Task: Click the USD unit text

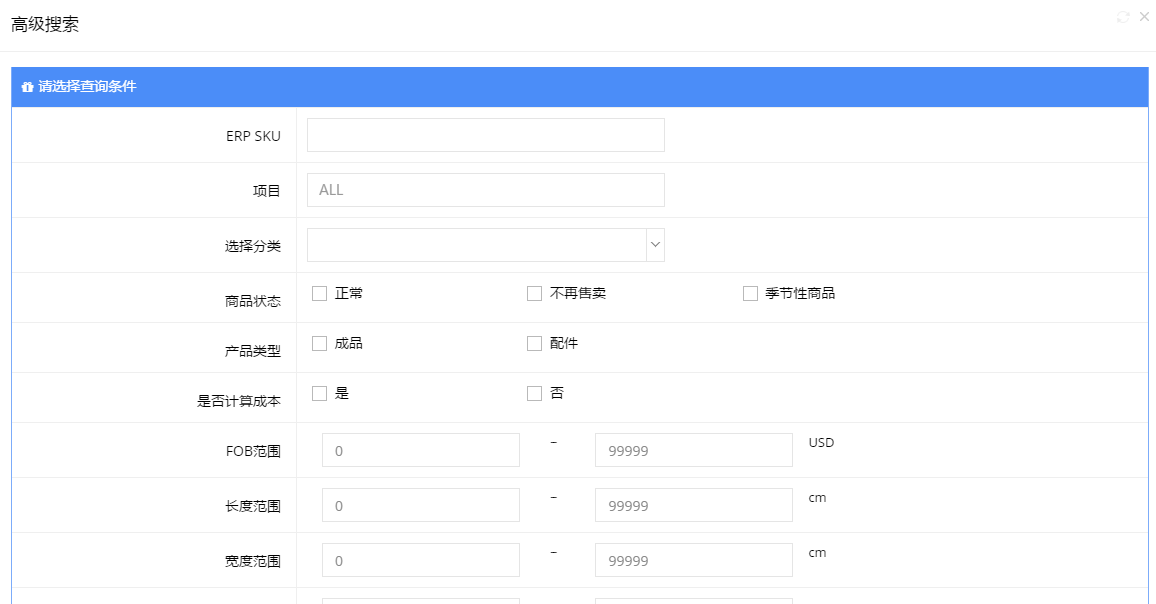Action: pos(821,442)
